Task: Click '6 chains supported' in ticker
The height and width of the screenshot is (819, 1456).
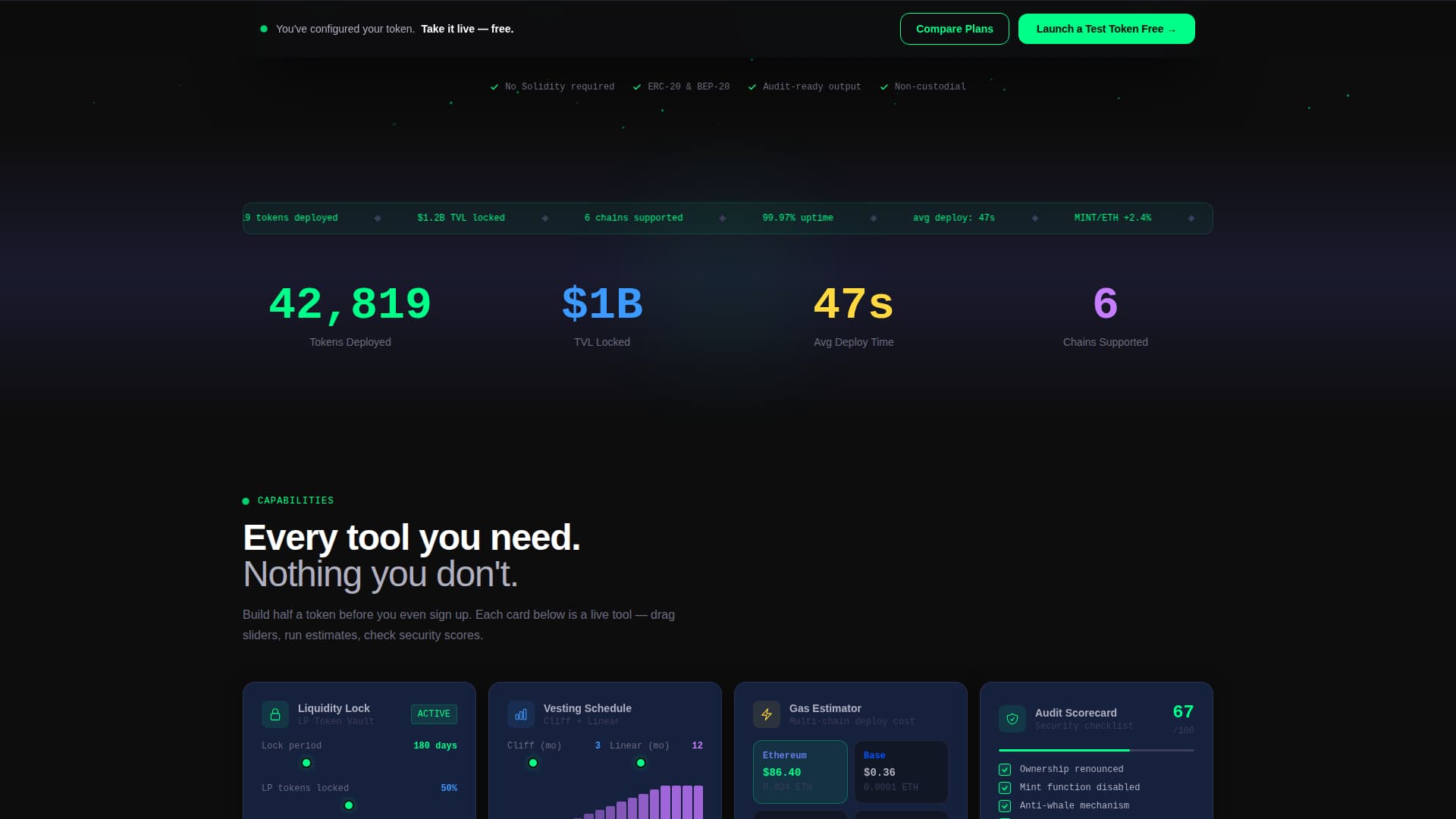Action: click(633, 218)
